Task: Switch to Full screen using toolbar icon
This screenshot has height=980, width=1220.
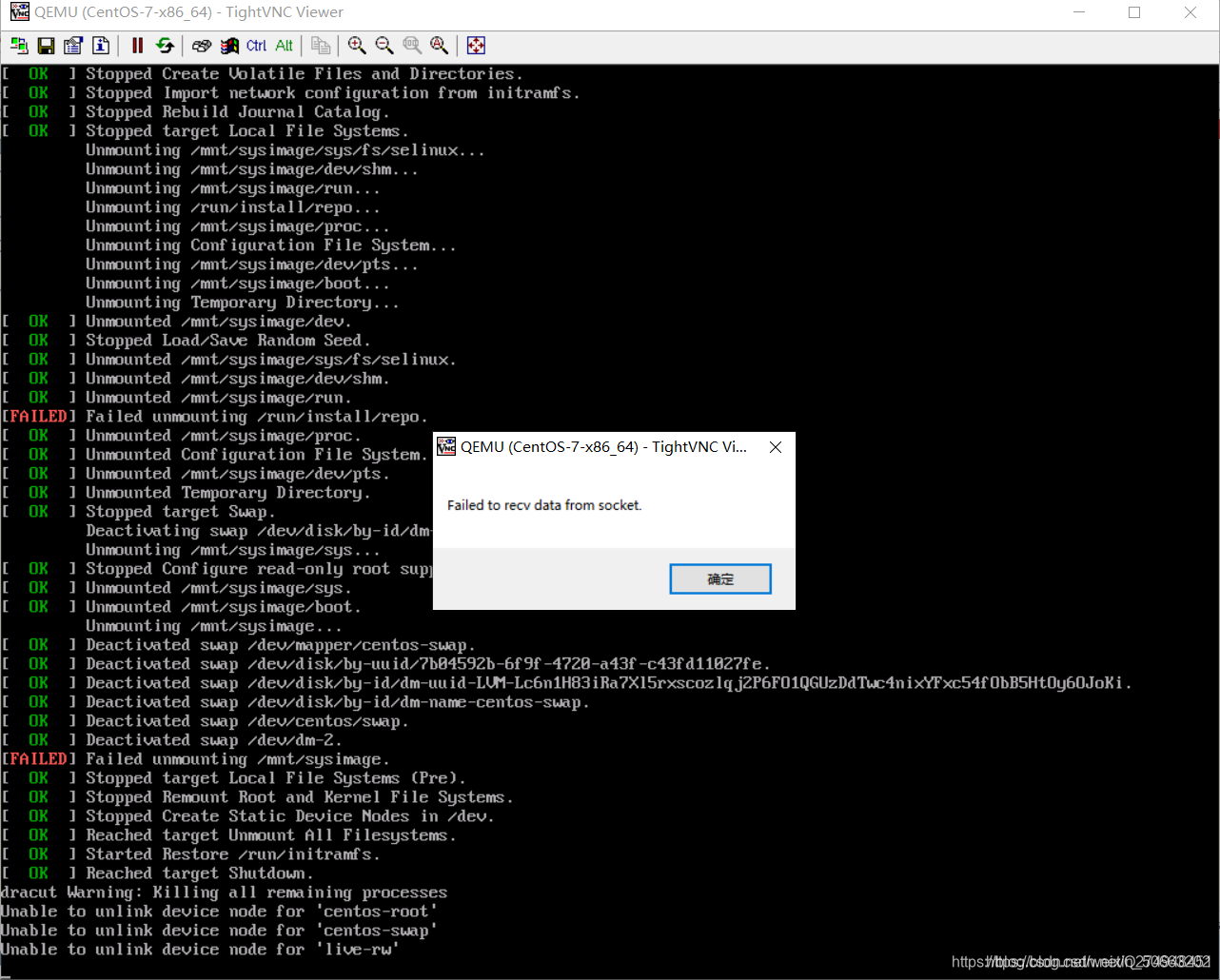Action: 477,46
